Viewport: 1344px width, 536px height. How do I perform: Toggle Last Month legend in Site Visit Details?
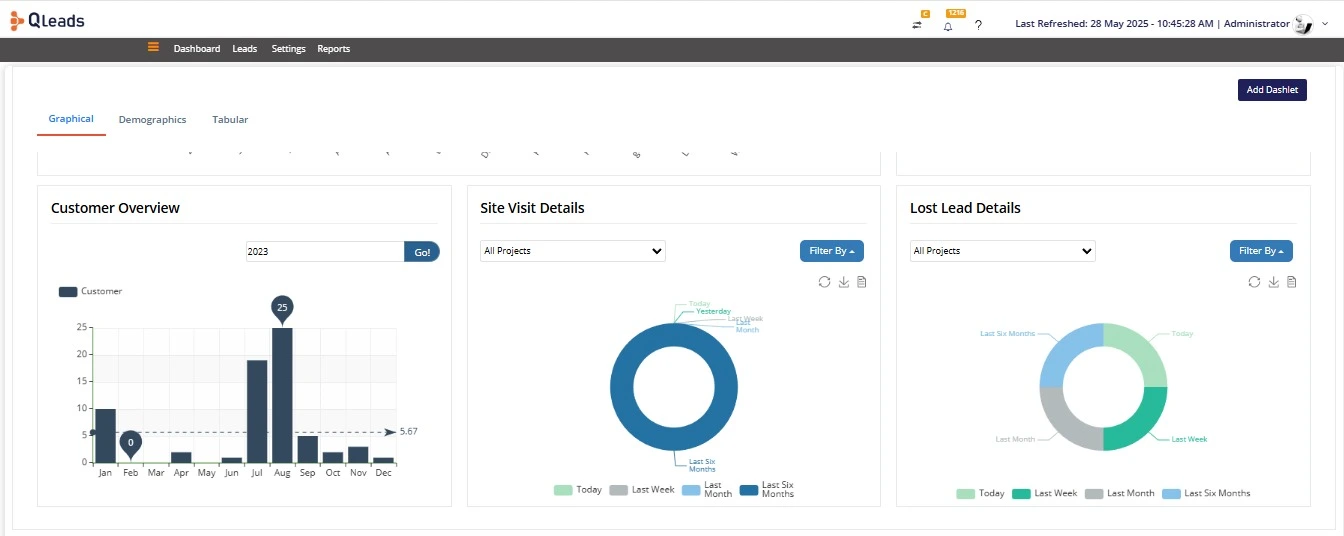(x=707, y=490)
